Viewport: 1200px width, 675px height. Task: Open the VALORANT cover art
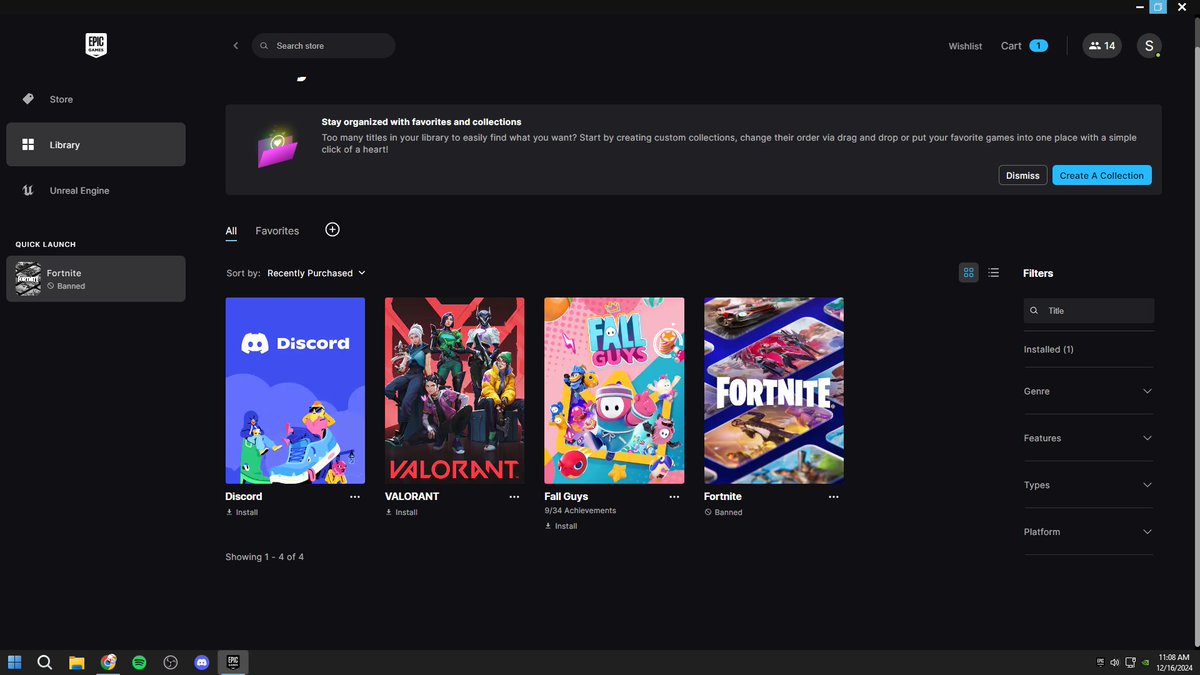pos(455,391)
